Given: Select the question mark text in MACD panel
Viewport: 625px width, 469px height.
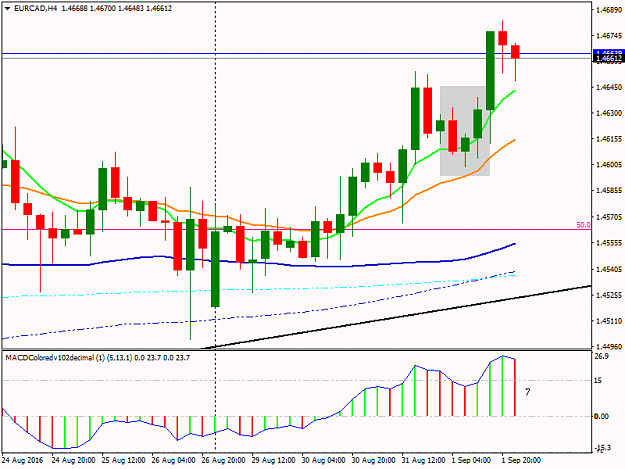Looking at the screenshot, I should (x=527, y=392).
